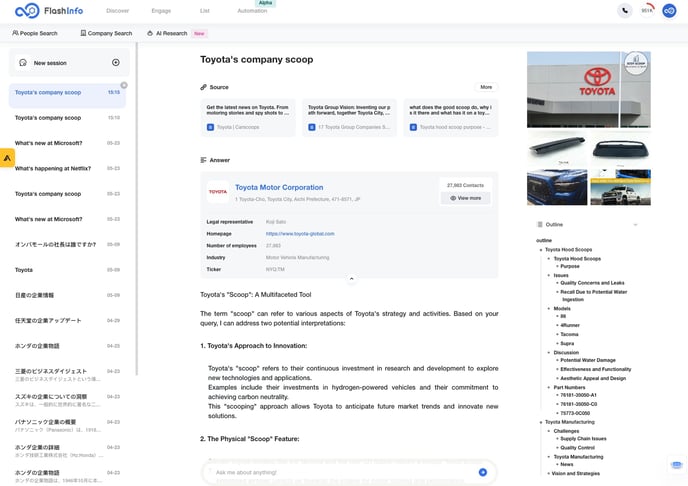Viewport: 688px width, 486px height.
Task: Send the question with the blue button
Action: pyautogui.click(x=483, y=472)
